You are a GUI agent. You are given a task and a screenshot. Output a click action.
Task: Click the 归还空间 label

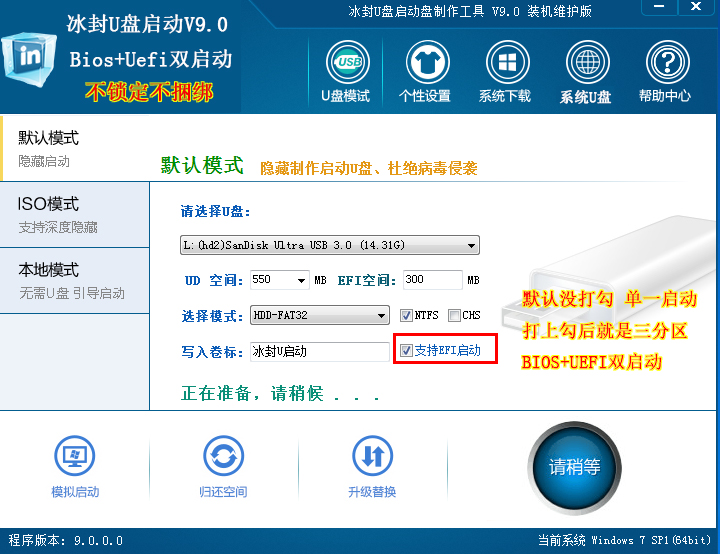point(223,492)
